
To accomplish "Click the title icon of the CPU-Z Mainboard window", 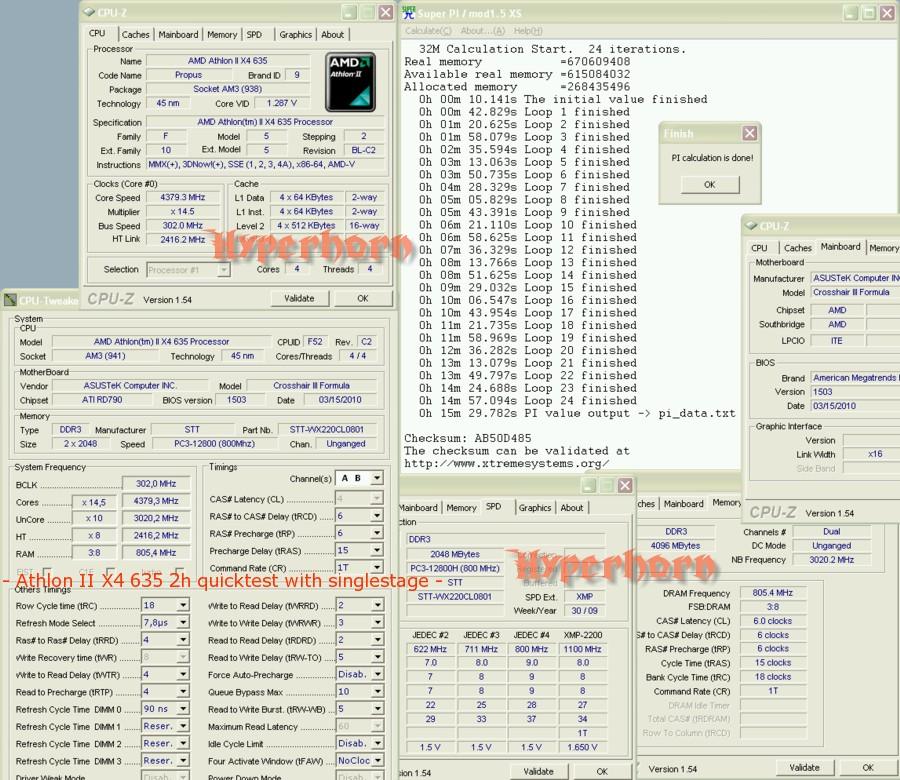I will click(751, 226).
